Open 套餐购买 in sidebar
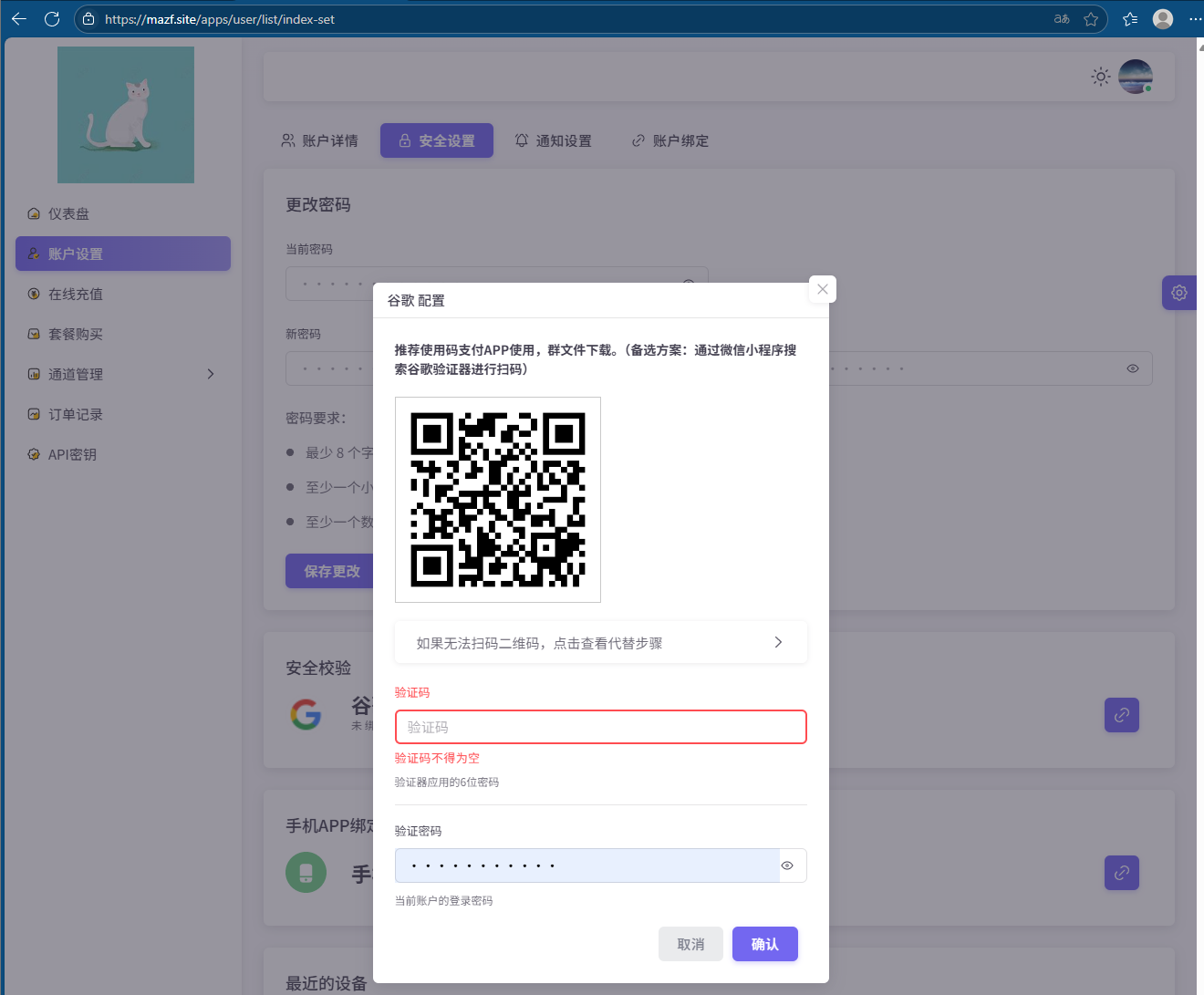 tap(123, 334)
